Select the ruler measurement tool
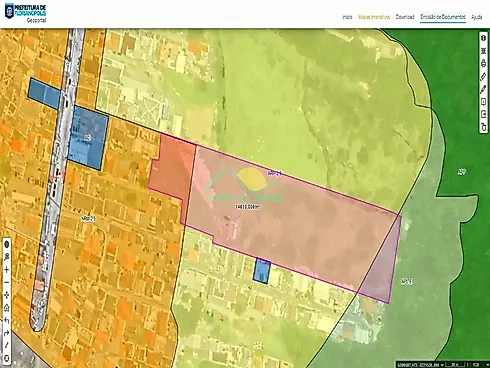490x368 pixels. tap(483, 76)
